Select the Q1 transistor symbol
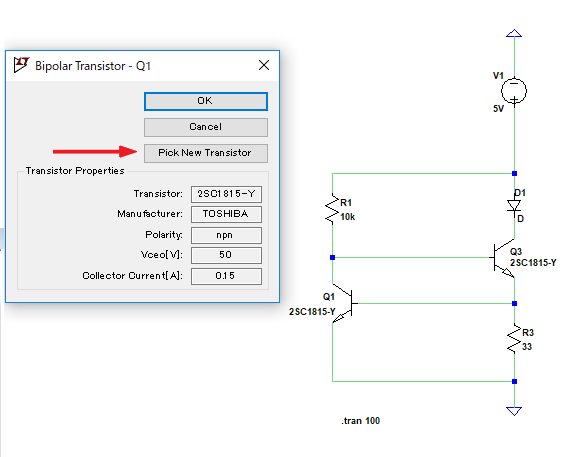 [x=345, y=303]
